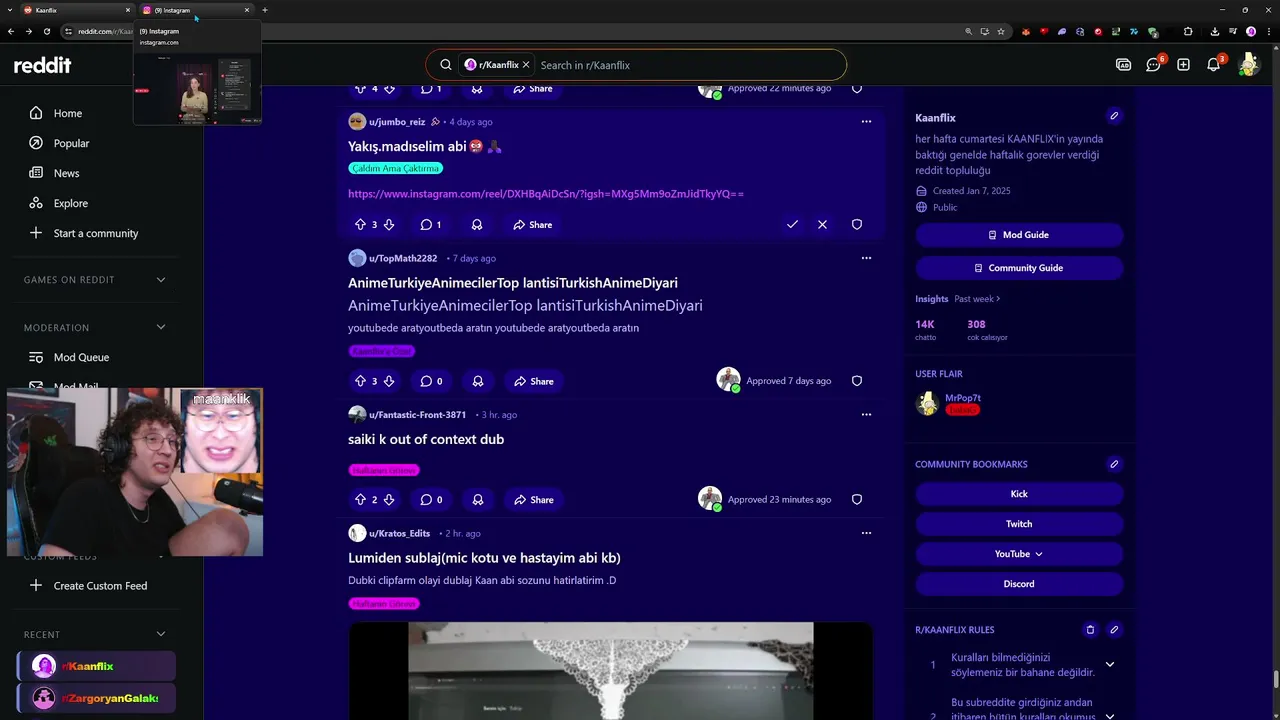
Task: Open Chrome extensions puzzle icon
Action: click(x=1188, y=31)
